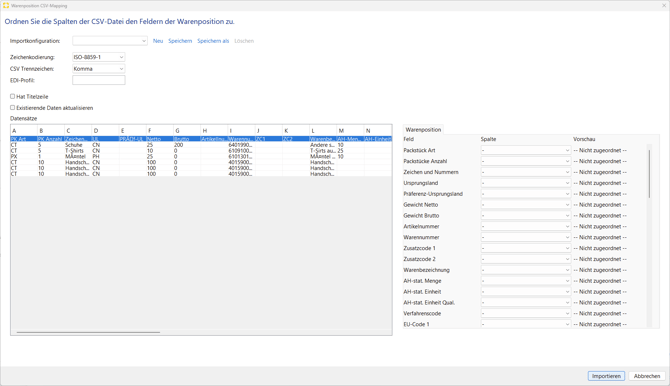Click the Neu link

158,41
